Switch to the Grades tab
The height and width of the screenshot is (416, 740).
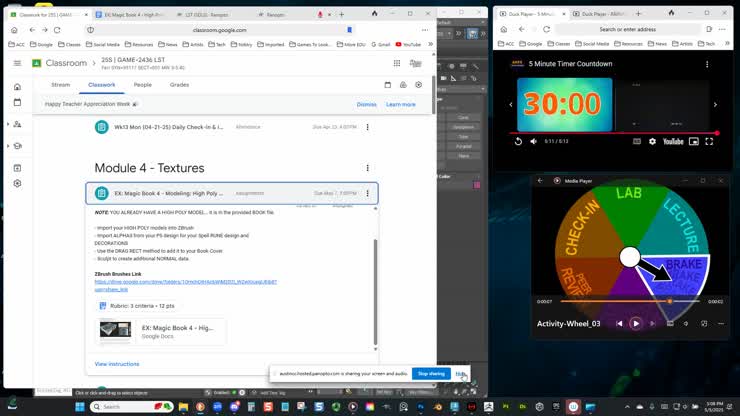click(179, 85)
